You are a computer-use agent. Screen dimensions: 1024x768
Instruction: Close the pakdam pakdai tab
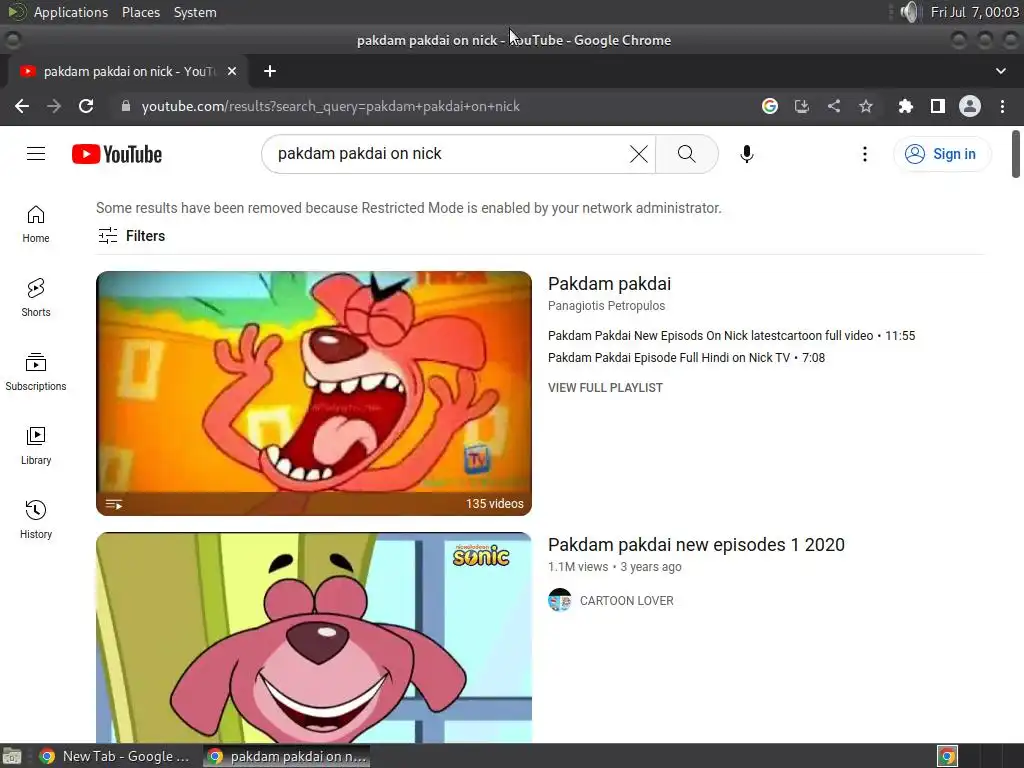tap(232, 71)
